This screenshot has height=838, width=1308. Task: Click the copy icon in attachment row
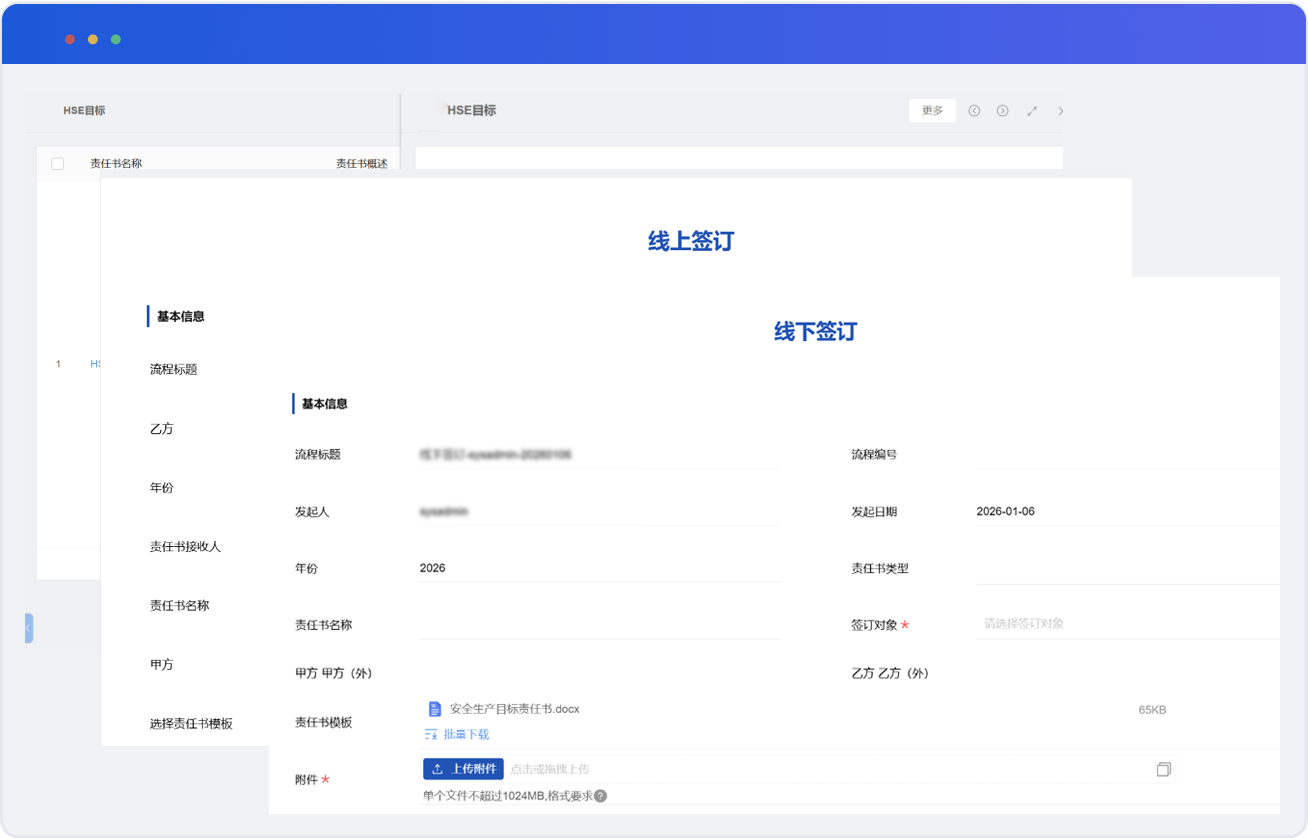(1163, 769)
